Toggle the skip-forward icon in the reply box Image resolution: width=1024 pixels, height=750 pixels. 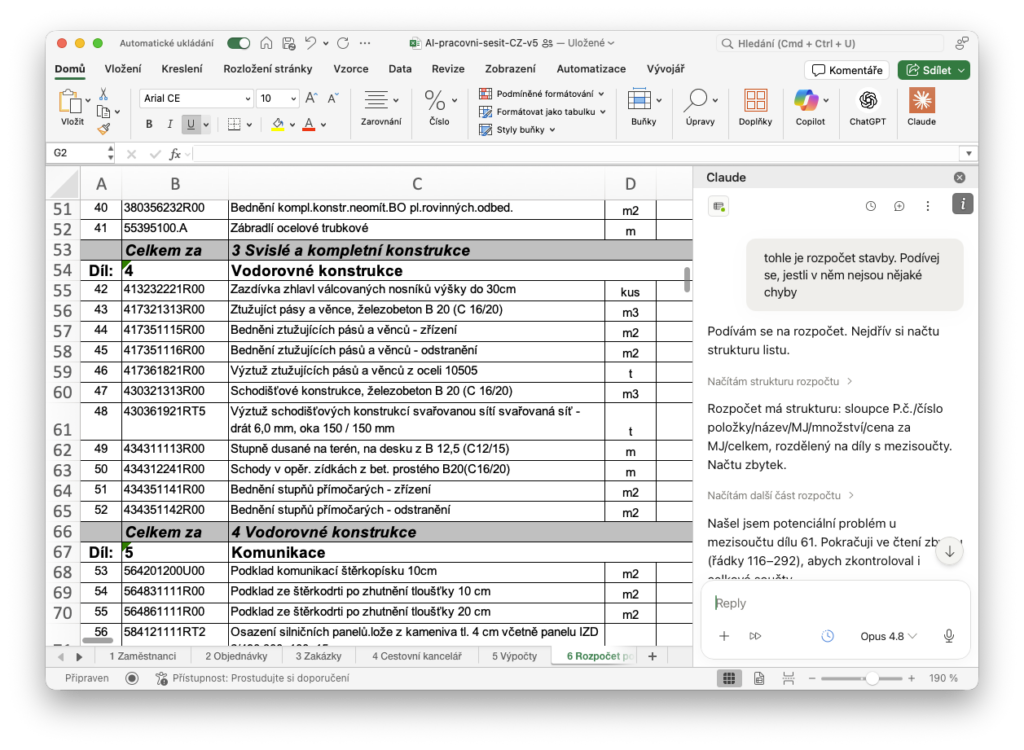pos(755,636)
